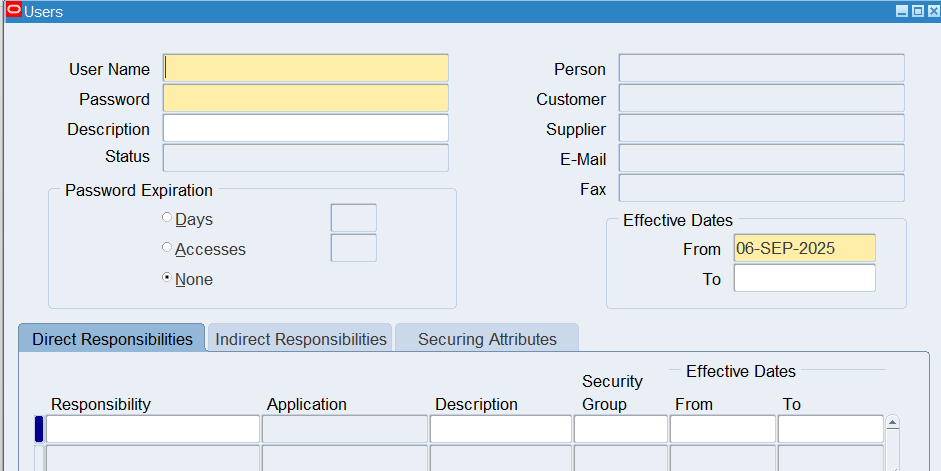The image size is (941, 471).
Task: Close the Users window
Action: click(932, 11)
